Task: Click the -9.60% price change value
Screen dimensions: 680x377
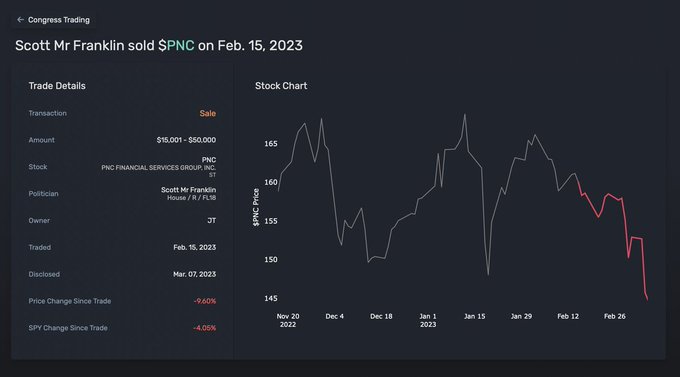Action: 205,301
